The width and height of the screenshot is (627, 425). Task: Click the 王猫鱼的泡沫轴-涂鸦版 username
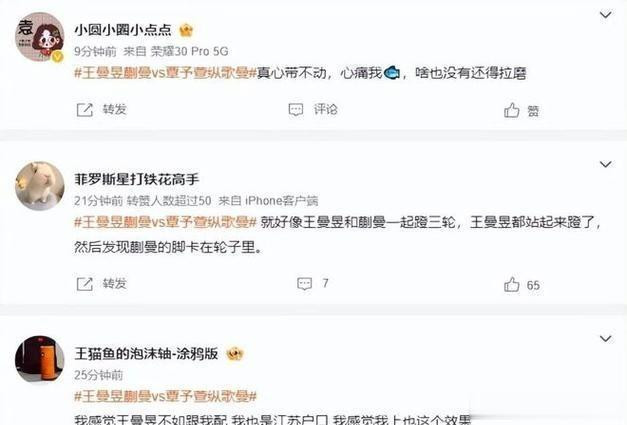click(x=146, y=354)
